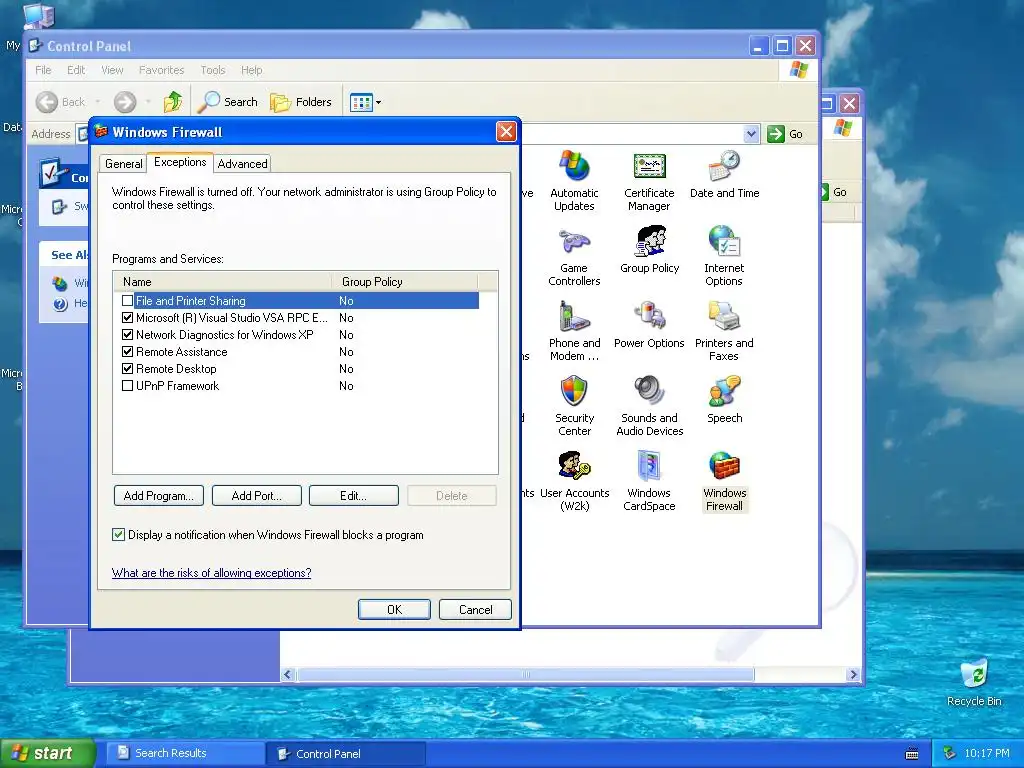Viewport: 1024px width, 768px height.
Task: Open the Automatic Updates icon
Action: click(574, 181)
